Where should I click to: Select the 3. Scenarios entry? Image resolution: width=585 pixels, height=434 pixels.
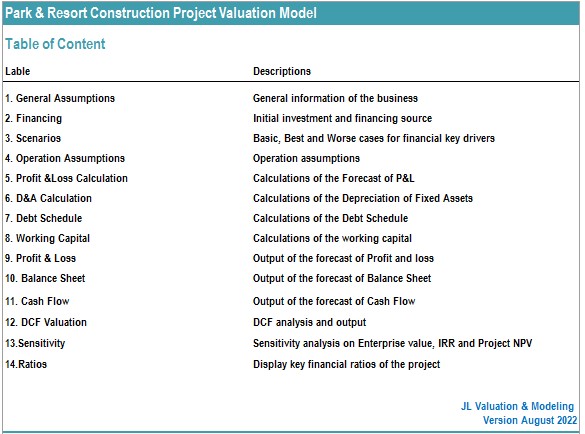pos(33,138)
